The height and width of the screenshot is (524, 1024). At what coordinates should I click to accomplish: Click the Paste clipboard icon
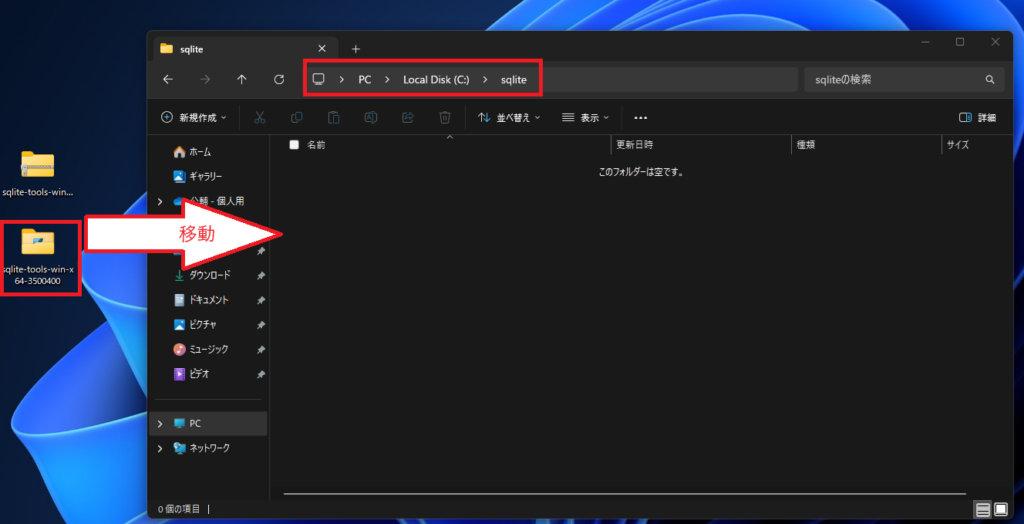334,118
